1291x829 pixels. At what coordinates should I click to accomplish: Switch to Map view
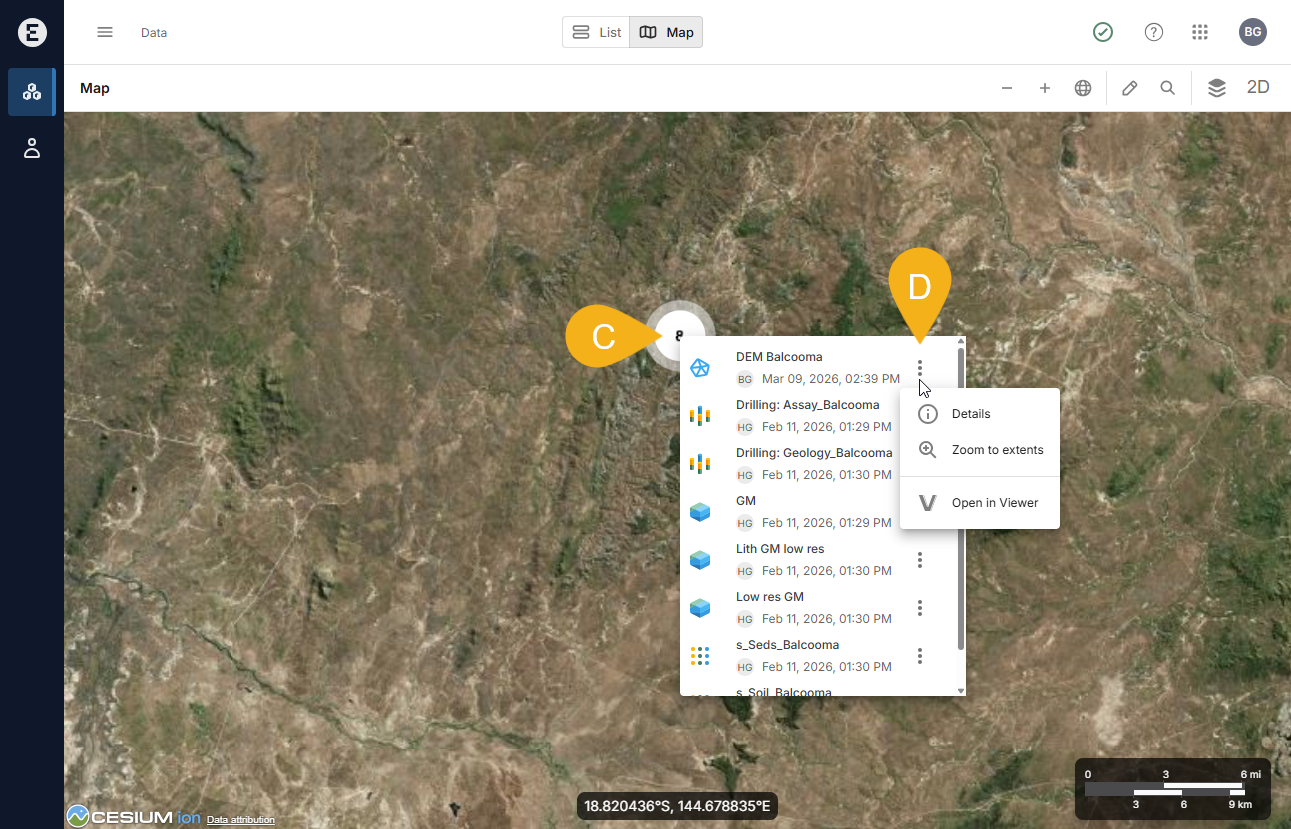click(667, 32)
